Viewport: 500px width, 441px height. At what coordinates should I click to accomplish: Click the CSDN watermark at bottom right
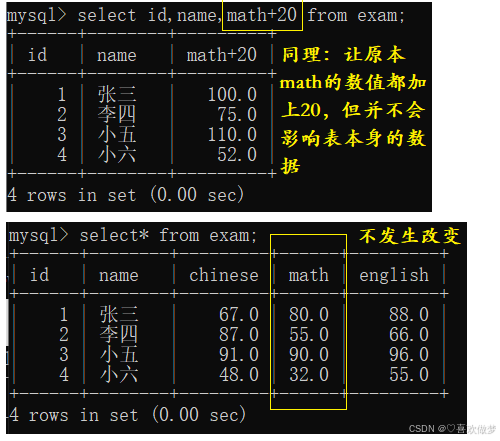452,429
